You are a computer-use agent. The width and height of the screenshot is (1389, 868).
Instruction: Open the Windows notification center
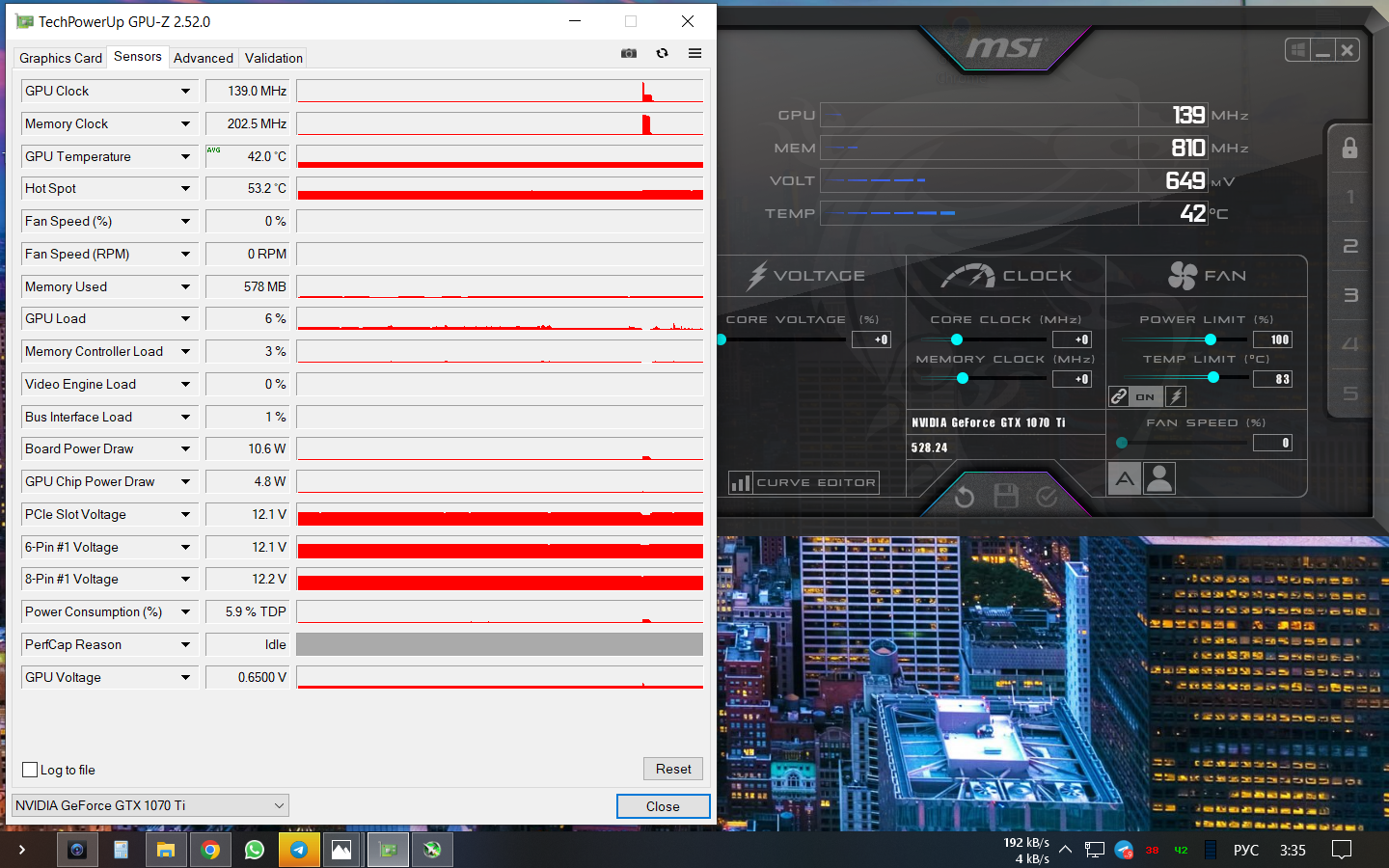coord(1342,850)
